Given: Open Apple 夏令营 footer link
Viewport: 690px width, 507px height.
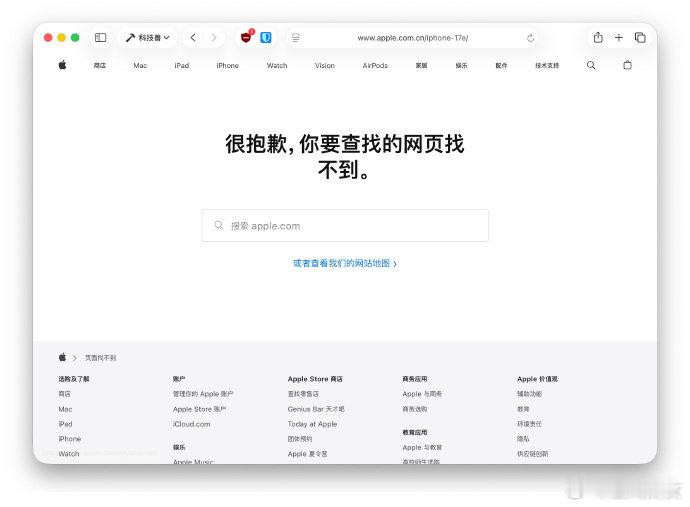Looking at the screenshot, I should (x=307, y=454).
